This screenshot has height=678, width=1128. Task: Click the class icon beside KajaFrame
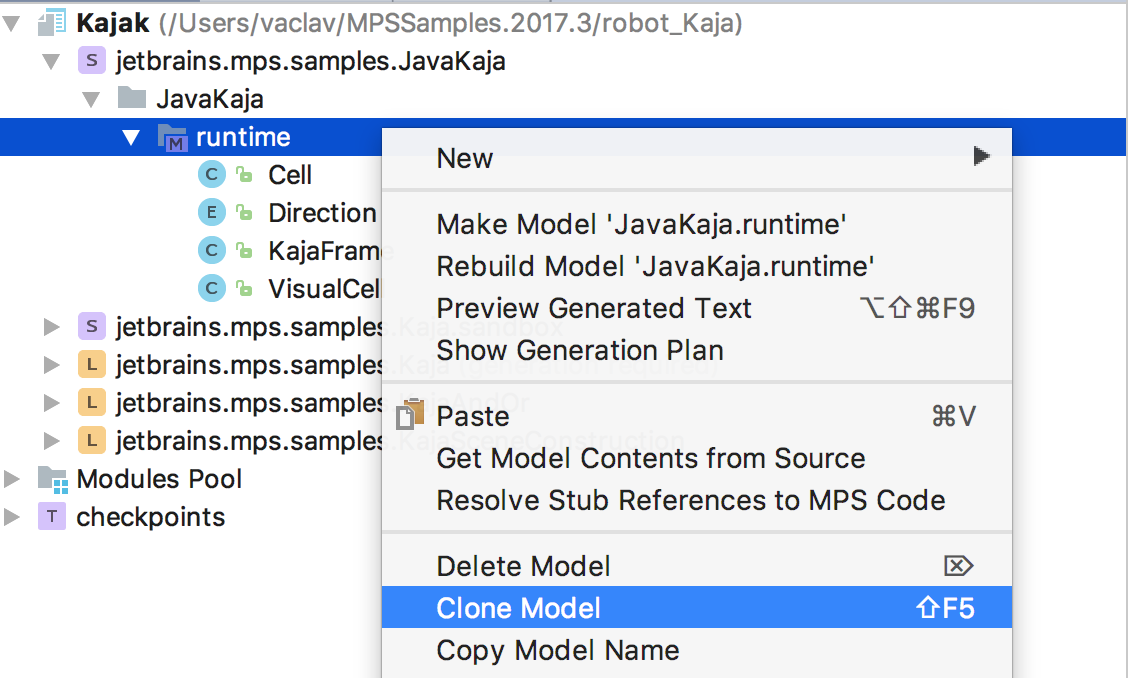click(212, 250)
